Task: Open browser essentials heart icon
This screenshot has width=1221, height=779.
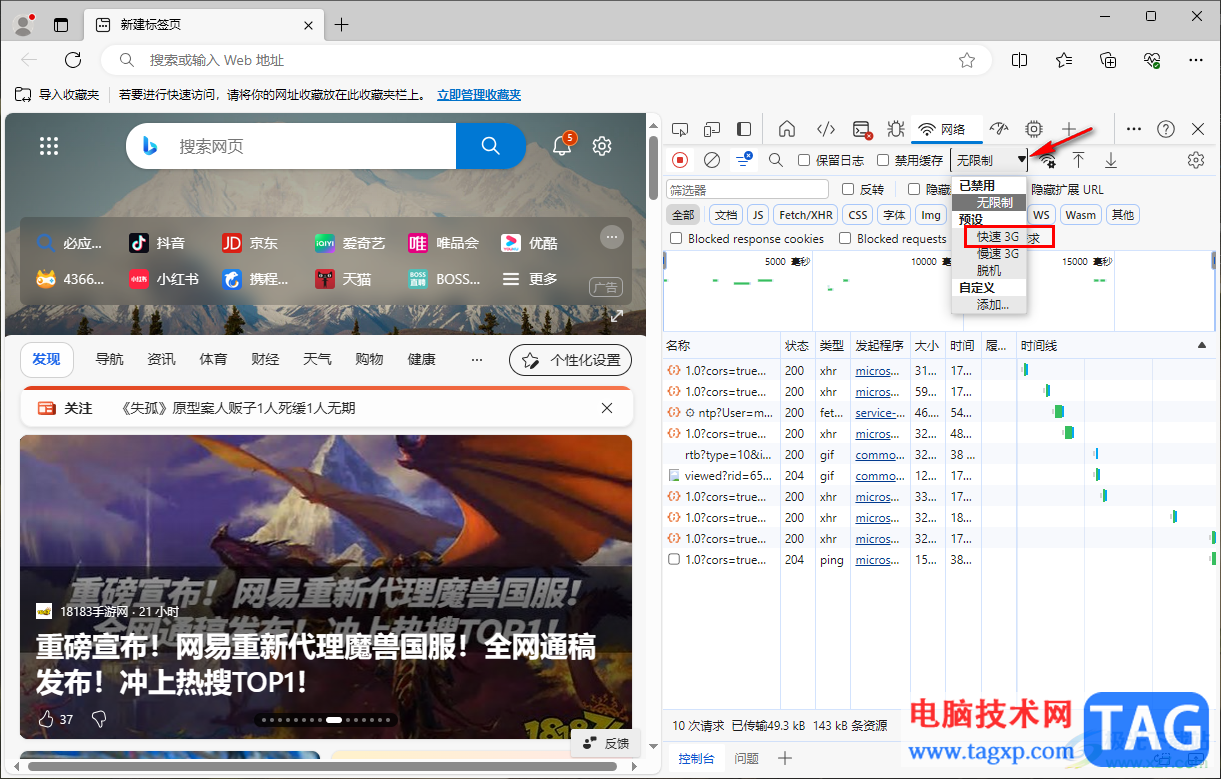Action: point(1152,60)
